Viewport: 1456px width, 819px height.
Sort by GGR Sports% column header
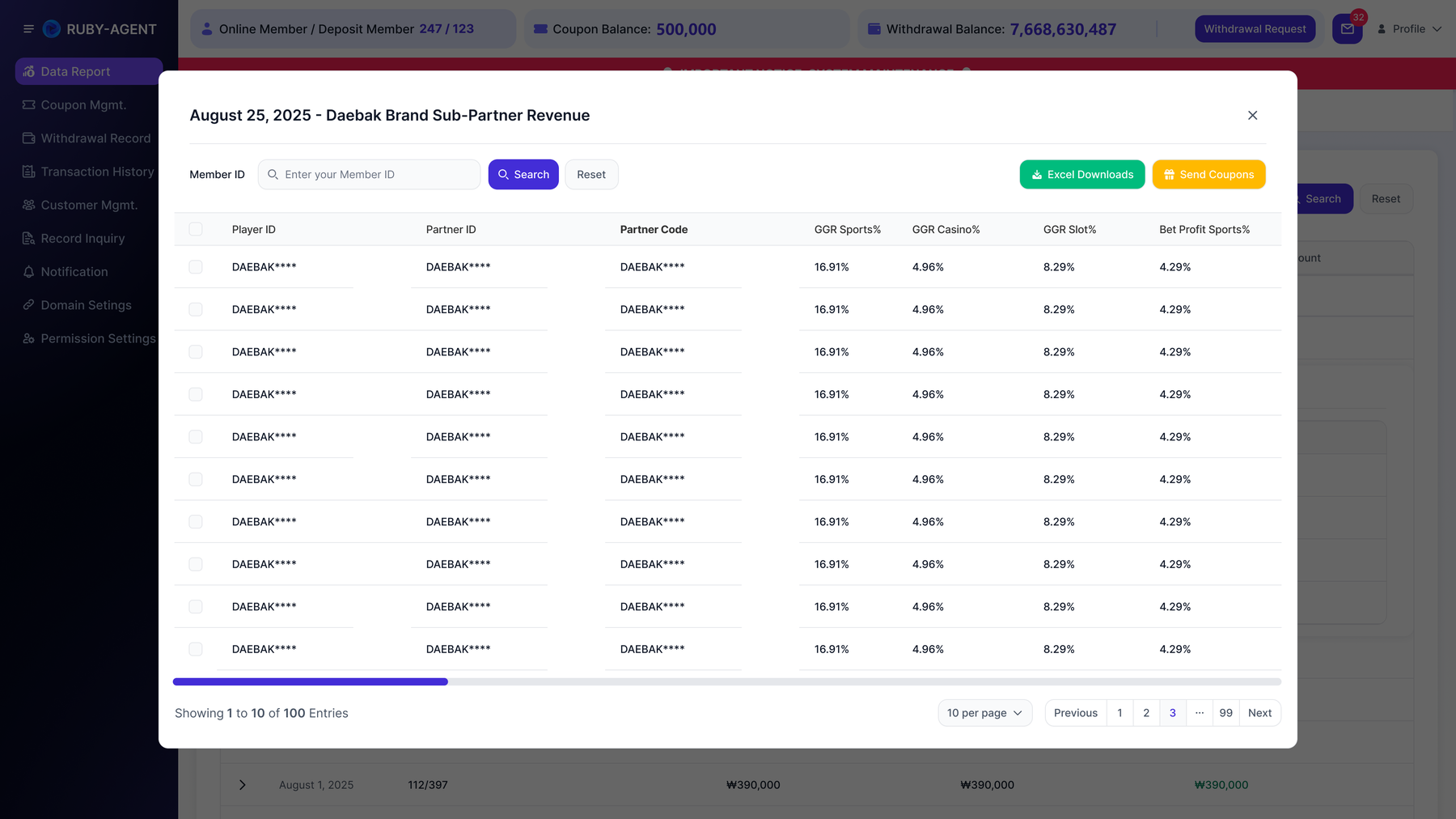848,230
